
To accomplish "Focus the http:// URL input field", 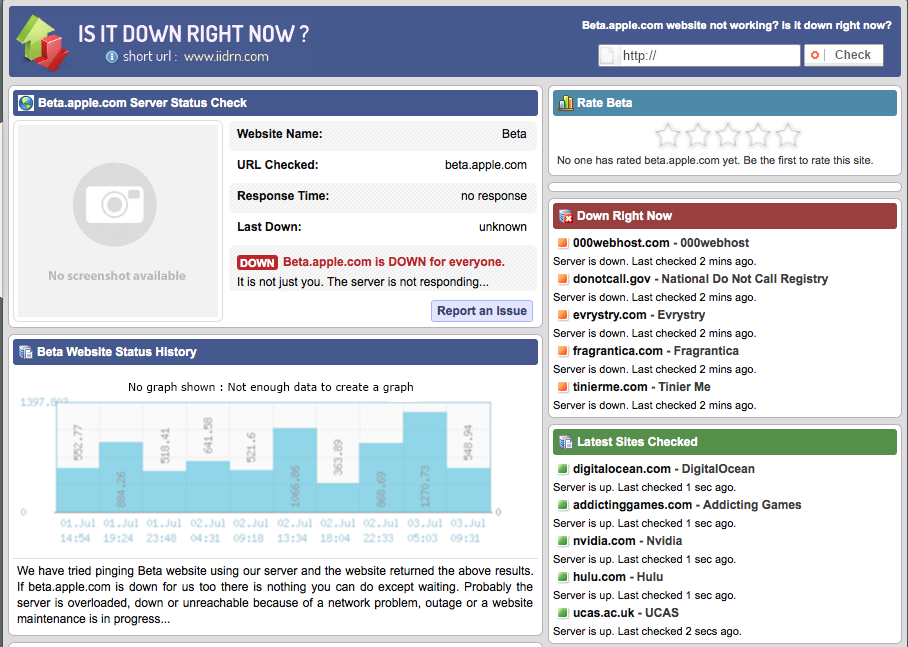I will (x=700, y=56).
